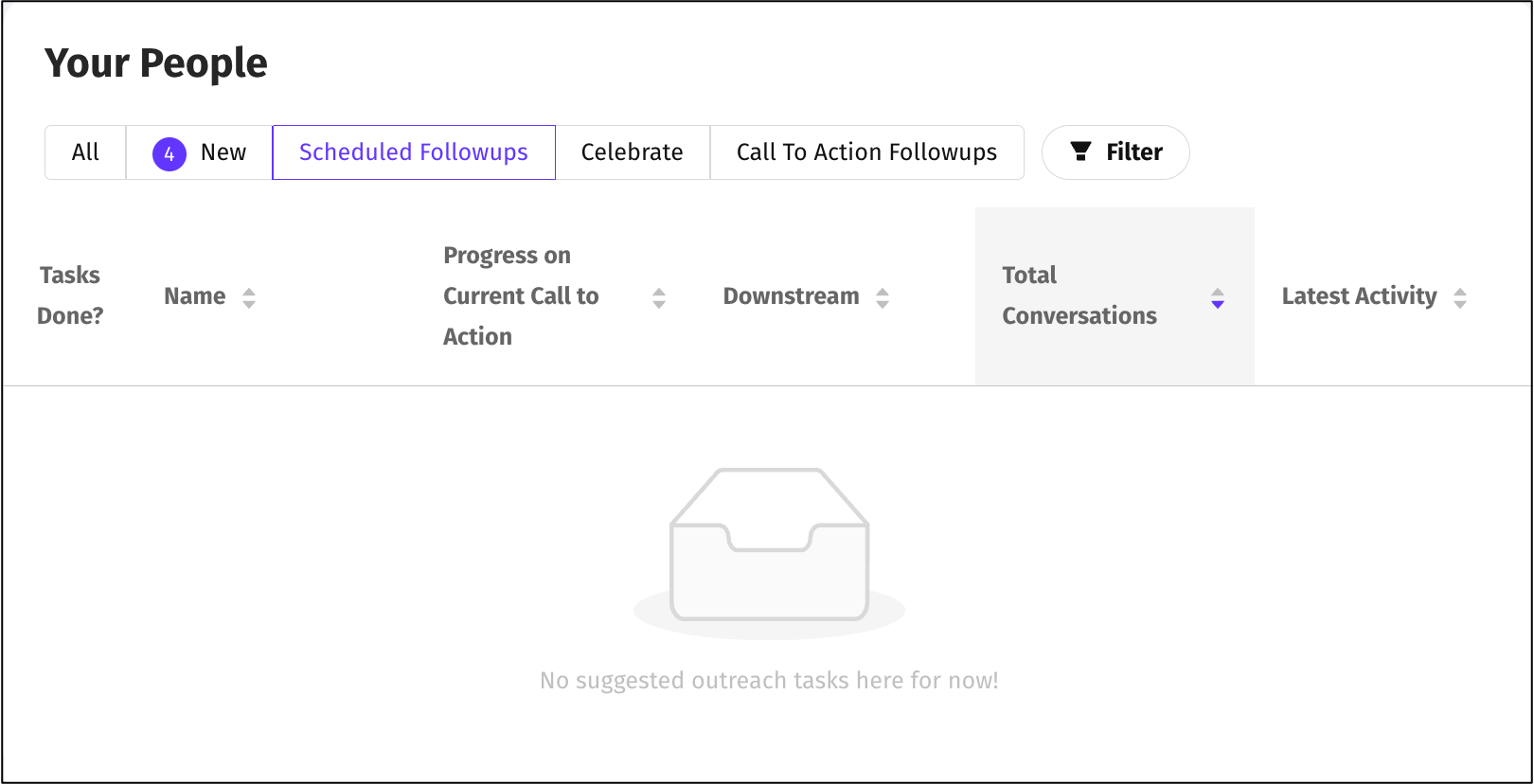Click the Progress on Current Call to Action header
The height and width of the screenshot is (784, 1534).
click(521, 295)
